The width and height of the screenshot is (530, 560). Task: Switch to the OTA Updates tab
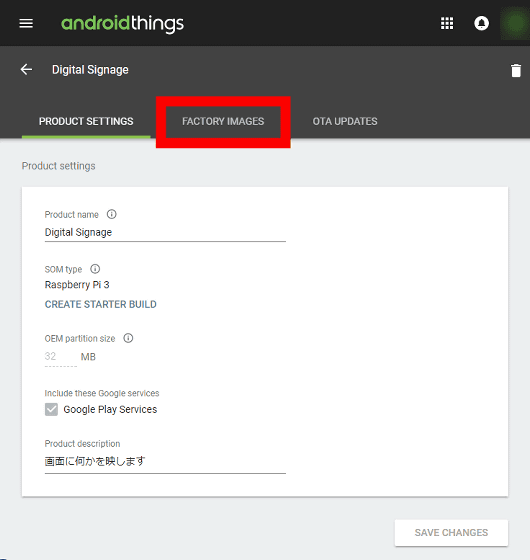(x=345, y=121)
